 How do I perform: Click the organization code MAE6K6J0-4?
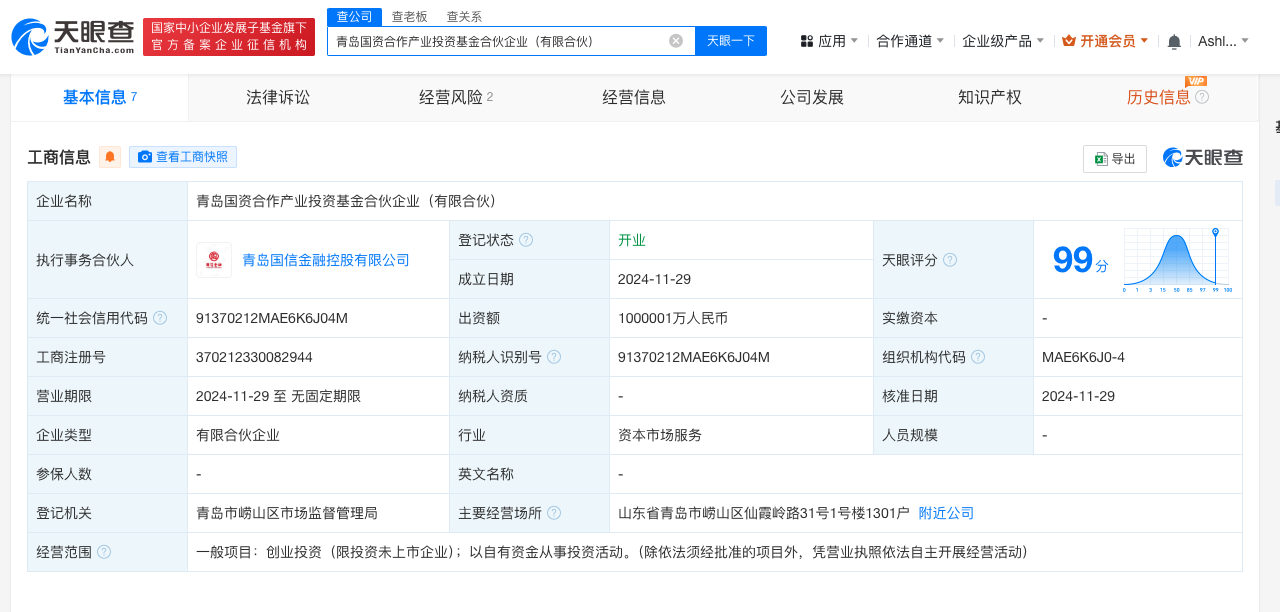(x=1083, y=357)
